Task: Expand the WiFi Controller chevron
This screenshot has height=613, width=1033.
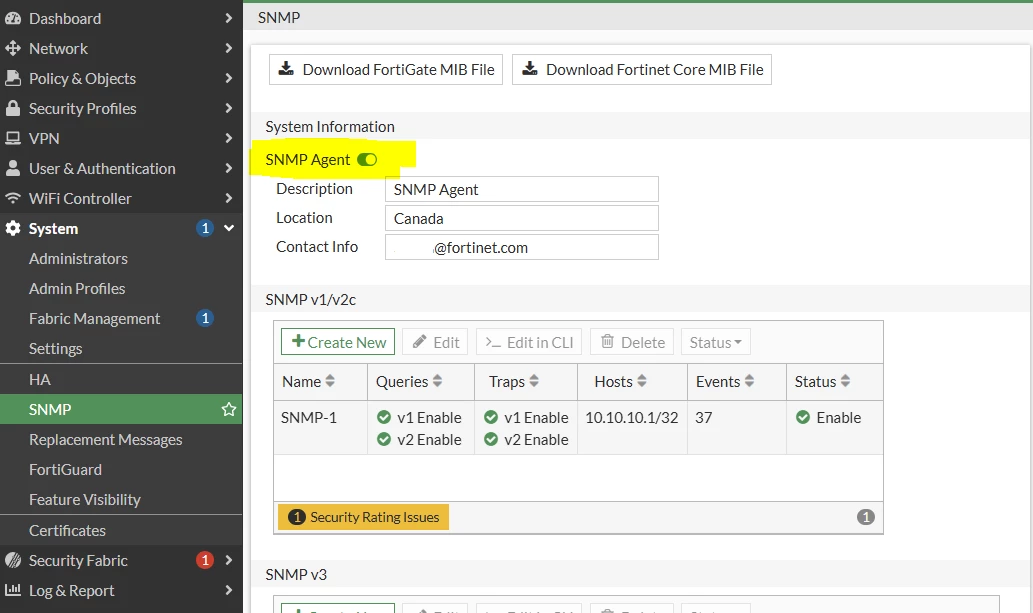Action: (x=228, y=198)
